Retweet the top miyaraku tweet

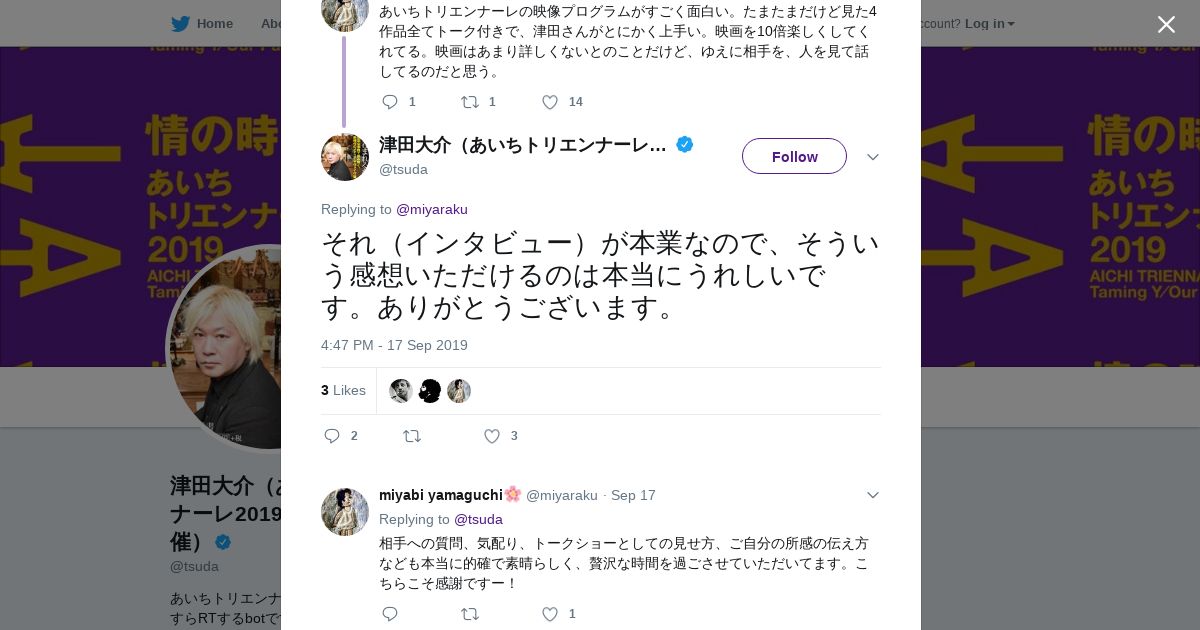point(469,102)
